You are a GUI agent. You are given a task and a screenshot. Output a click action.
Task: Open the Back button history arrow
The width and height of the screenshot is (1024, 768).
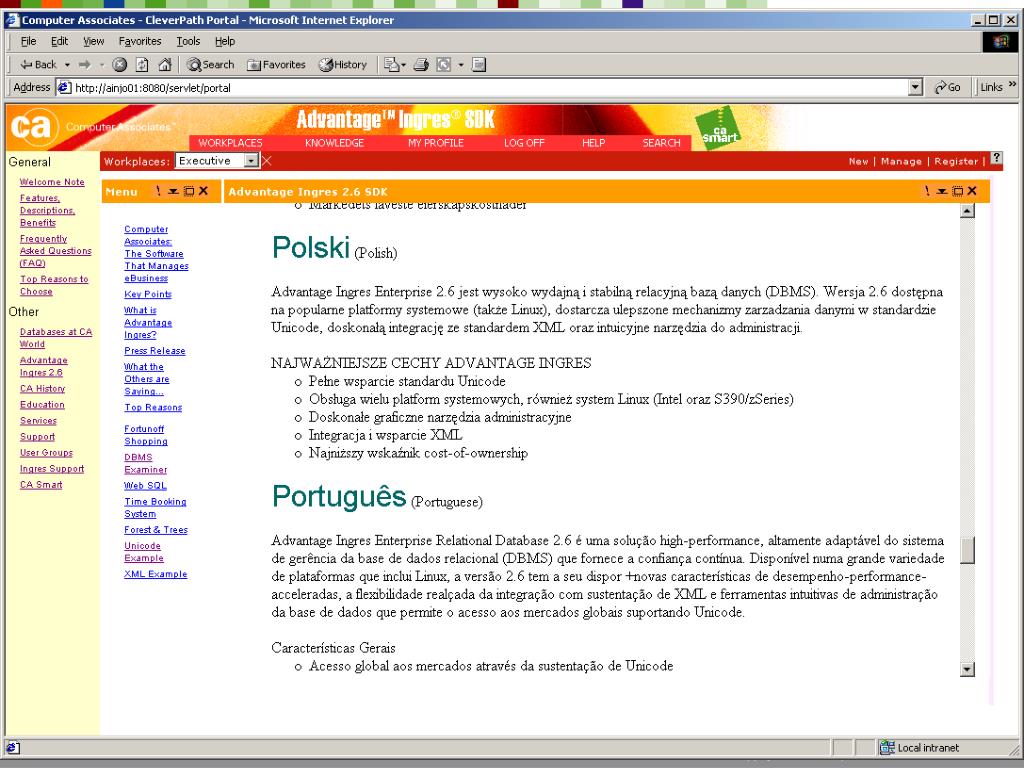click(x=67, y=65)
